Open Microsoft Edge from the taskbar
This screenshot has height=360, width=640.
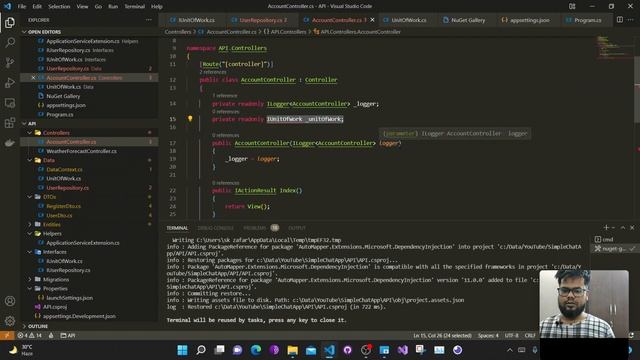tap(256, 350)
